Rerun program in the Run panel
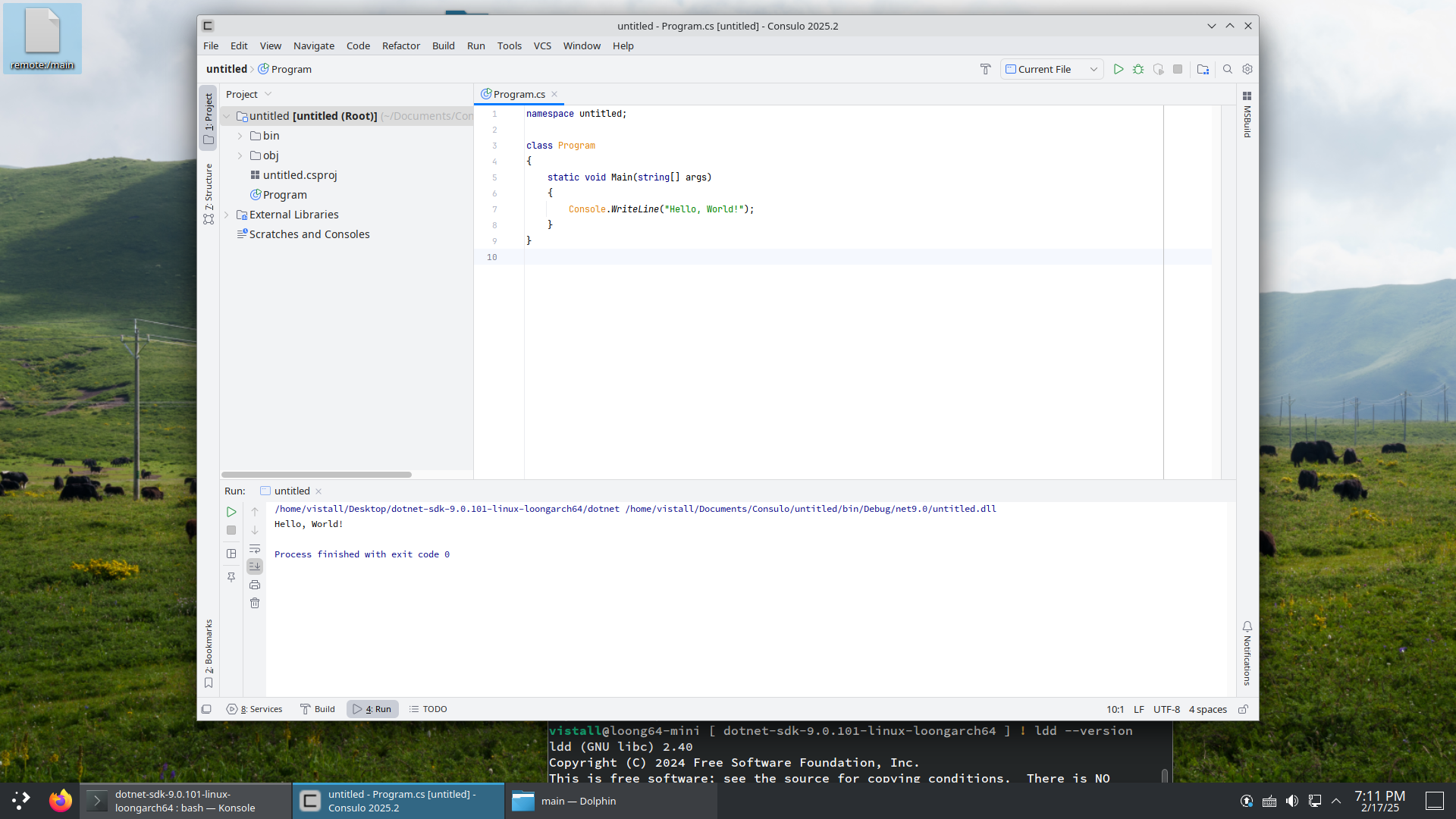 click(231, 512)
